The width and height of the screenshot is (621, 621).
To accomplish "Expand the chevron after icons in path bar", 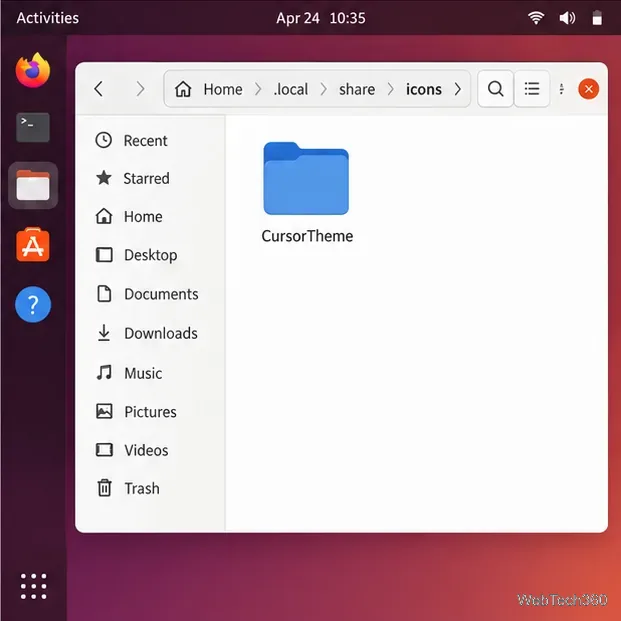I will pyautogui.click(x=457, y=89).
